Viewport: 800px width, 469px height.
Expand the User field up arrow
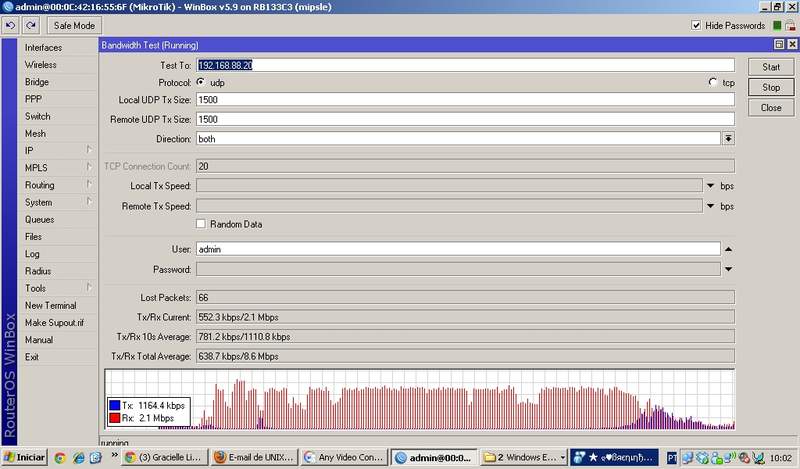point(728,249)
